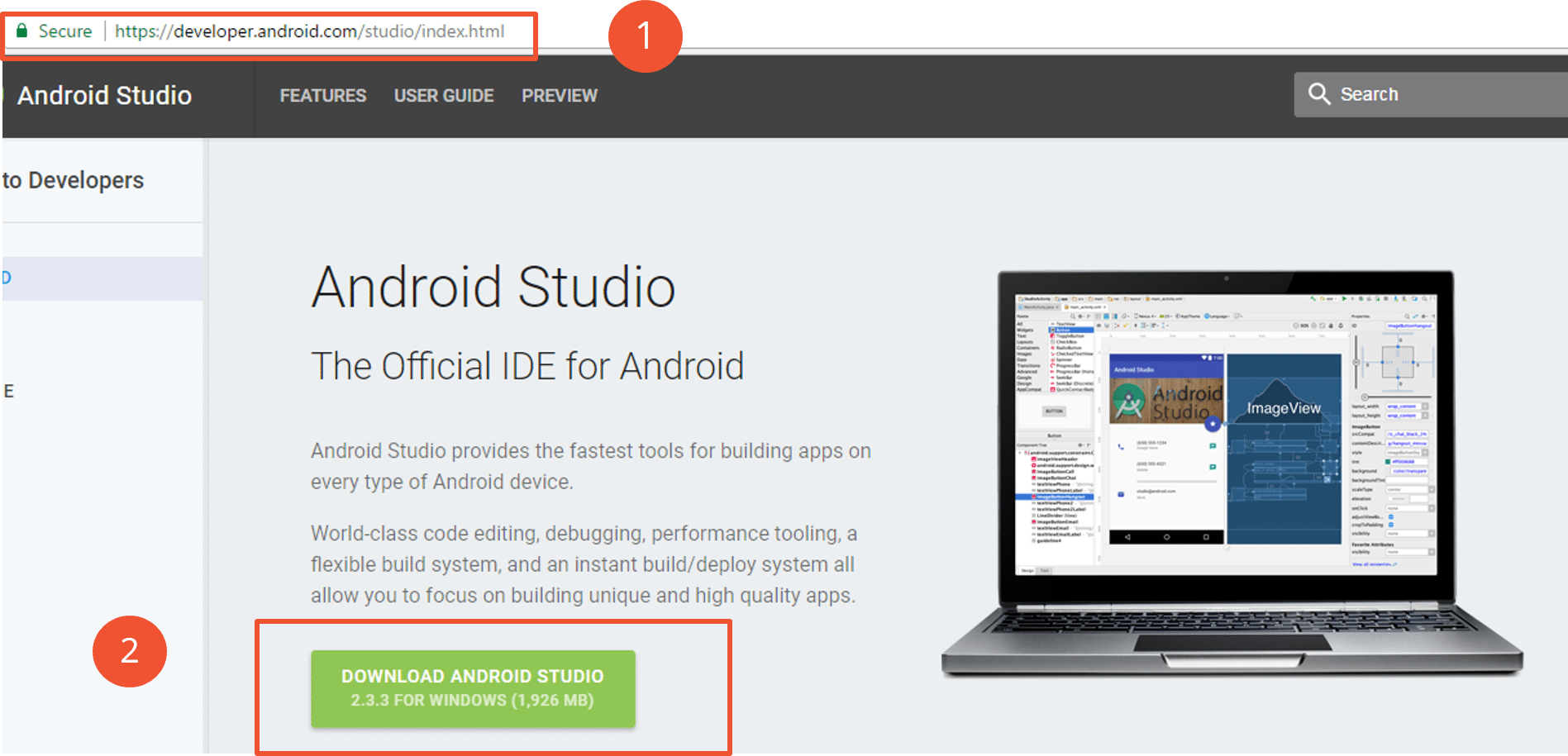Focus the Search input field
This screenshot has height=756, width=1568.
[1431, 94]
